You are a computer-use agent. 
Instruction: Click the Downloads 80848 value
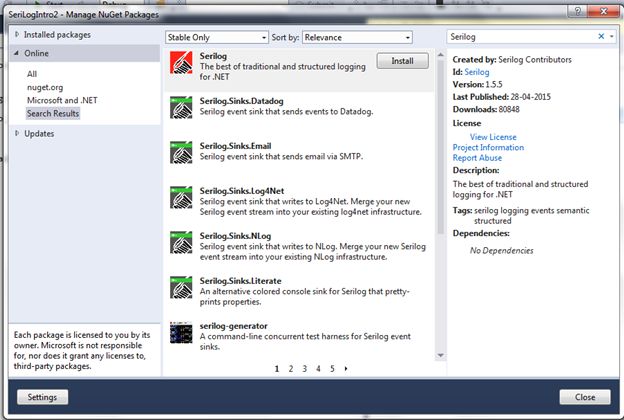click(509, 109)
